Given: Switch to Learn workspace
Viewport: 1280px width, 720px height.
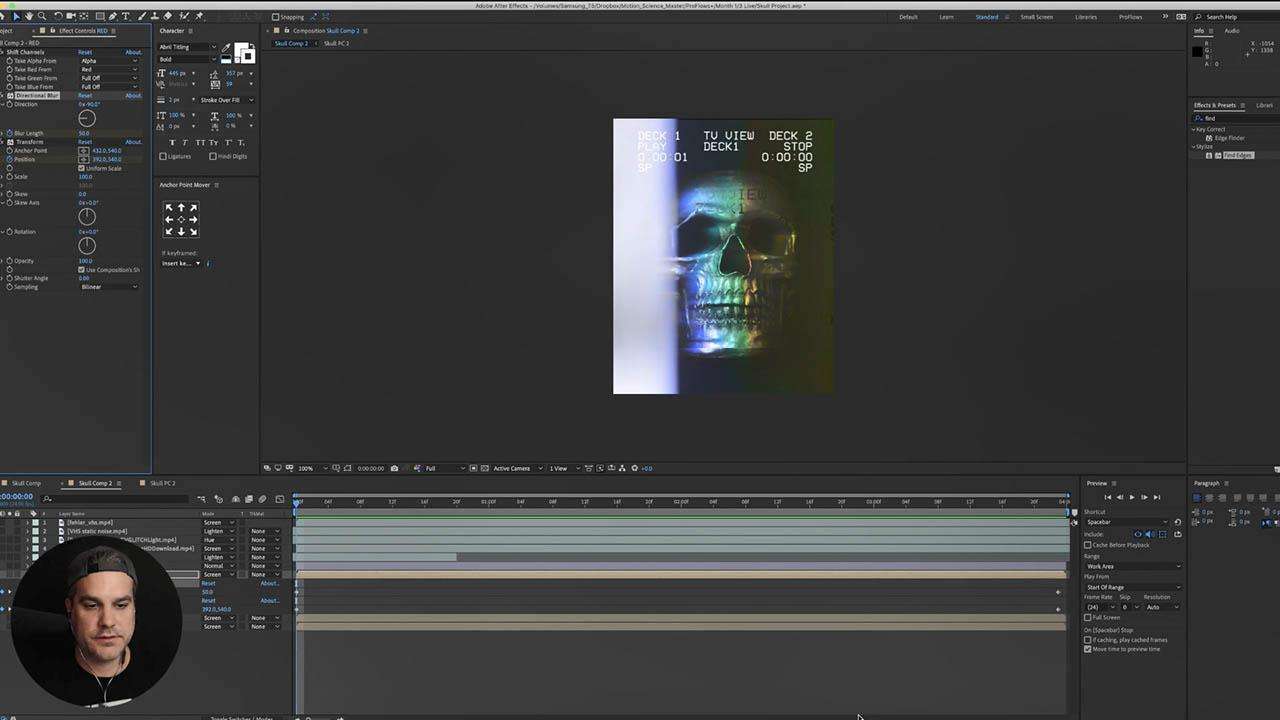Looking at the screenshot, I should [x=946, y=17].
